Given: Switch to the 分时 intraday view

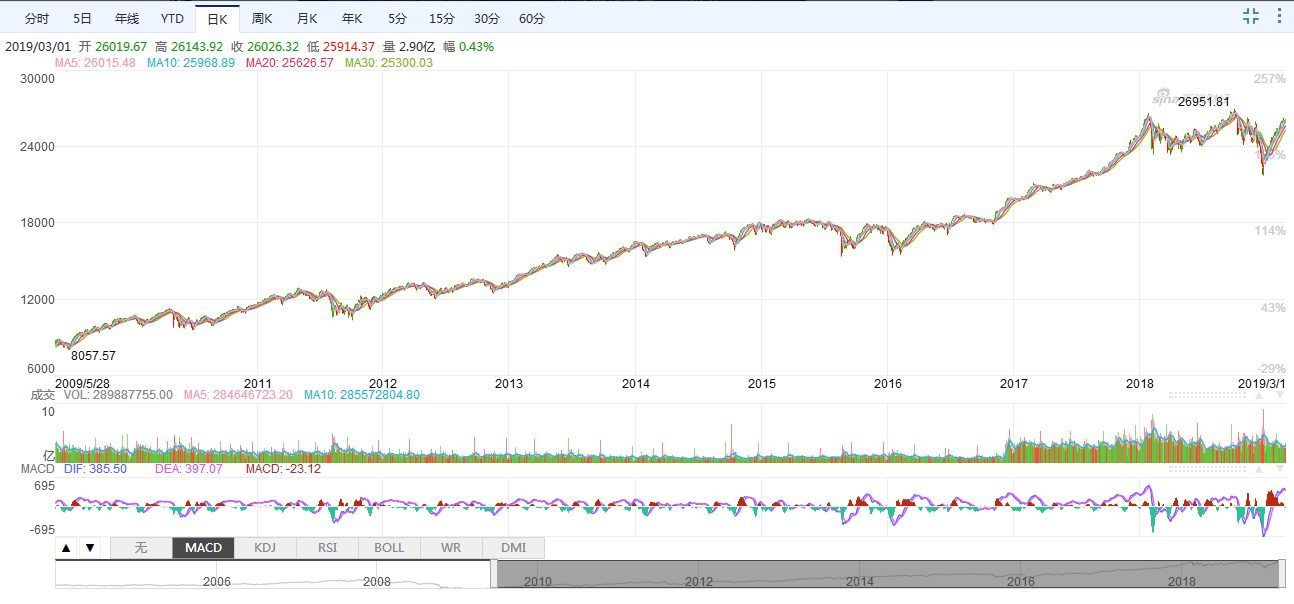Looking at the screenshot, I should point(36,19).
